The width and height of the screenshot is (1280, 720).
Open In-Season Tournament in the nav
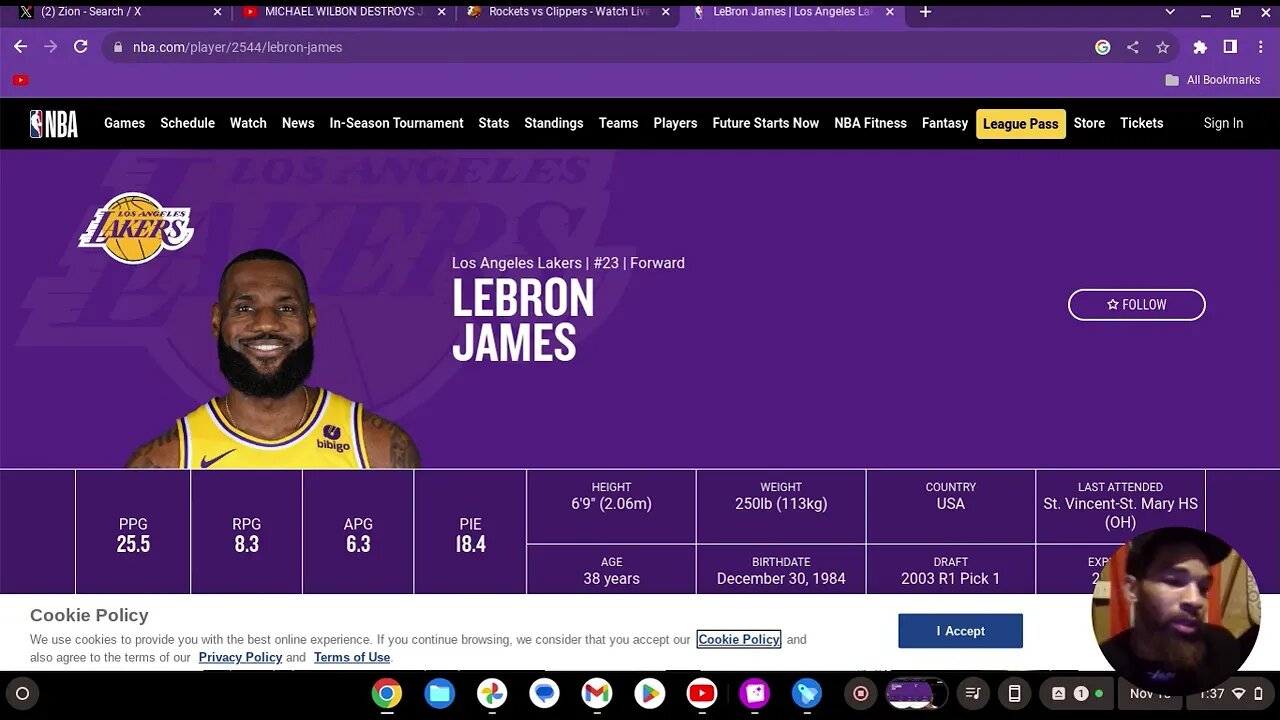[x=396, y=123]
